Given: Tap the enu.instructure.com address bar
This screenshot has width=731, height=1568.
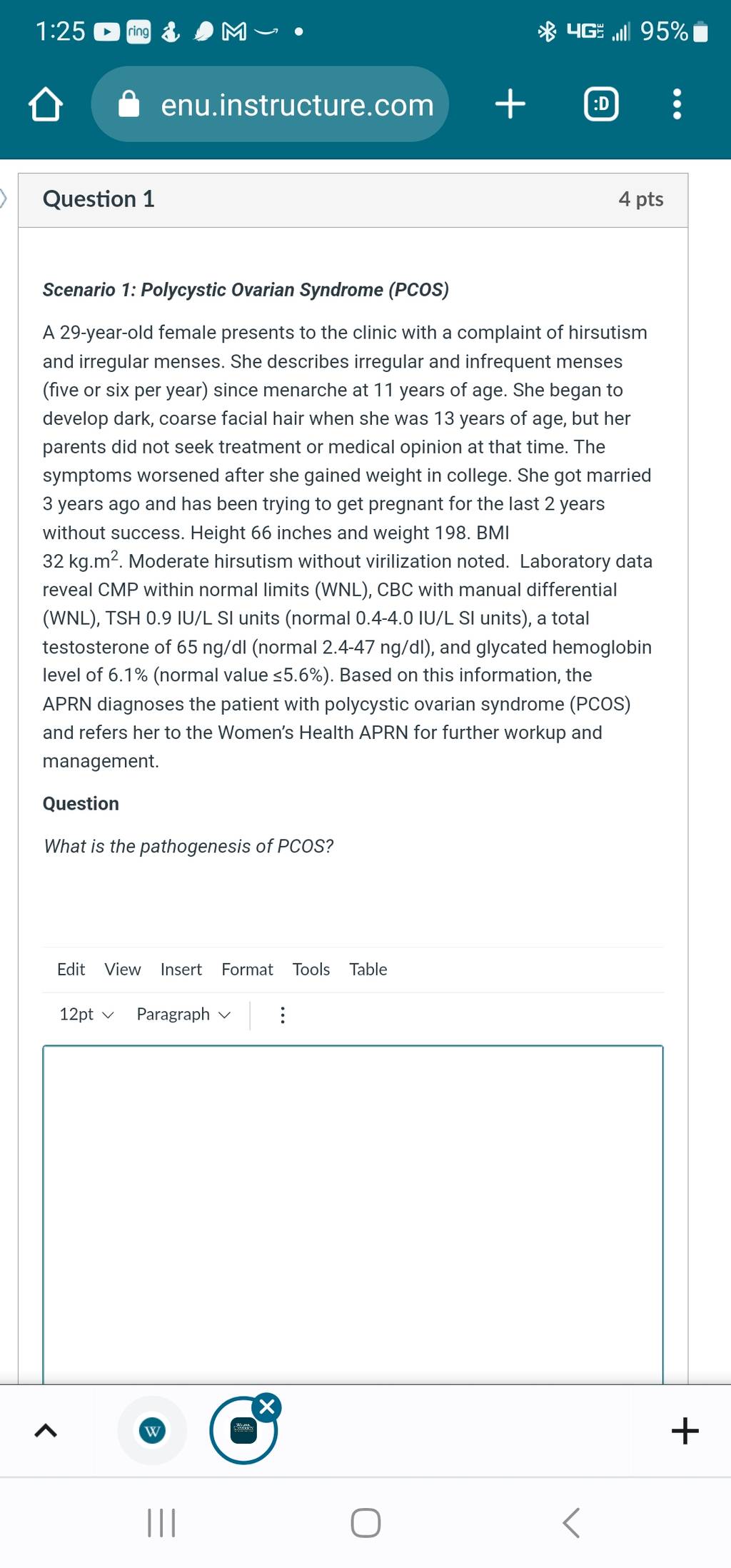Looking at the screenshot, I should [270, 104].
